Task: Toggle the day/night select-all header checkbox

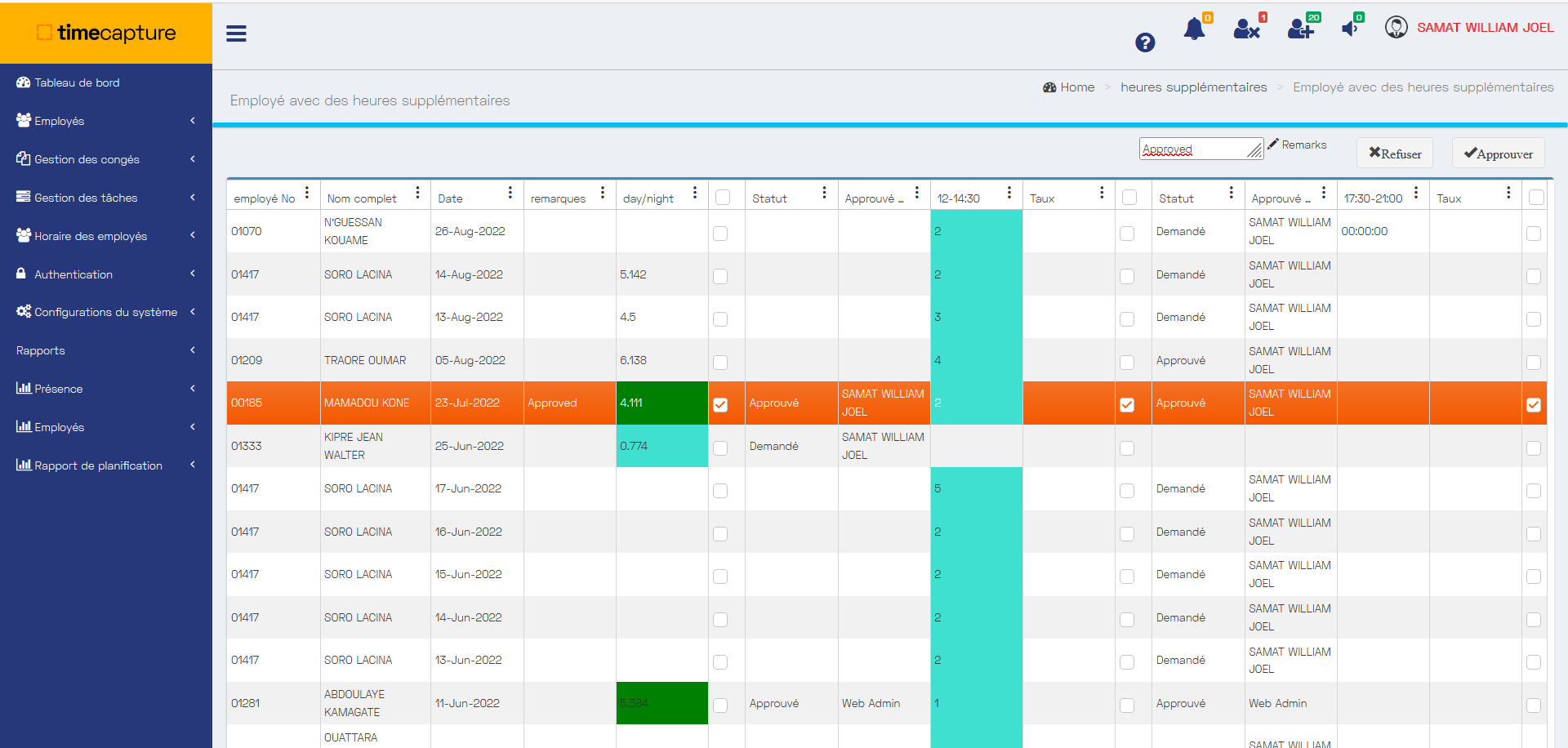Action: pyautogui.click(x=723, y=197)
